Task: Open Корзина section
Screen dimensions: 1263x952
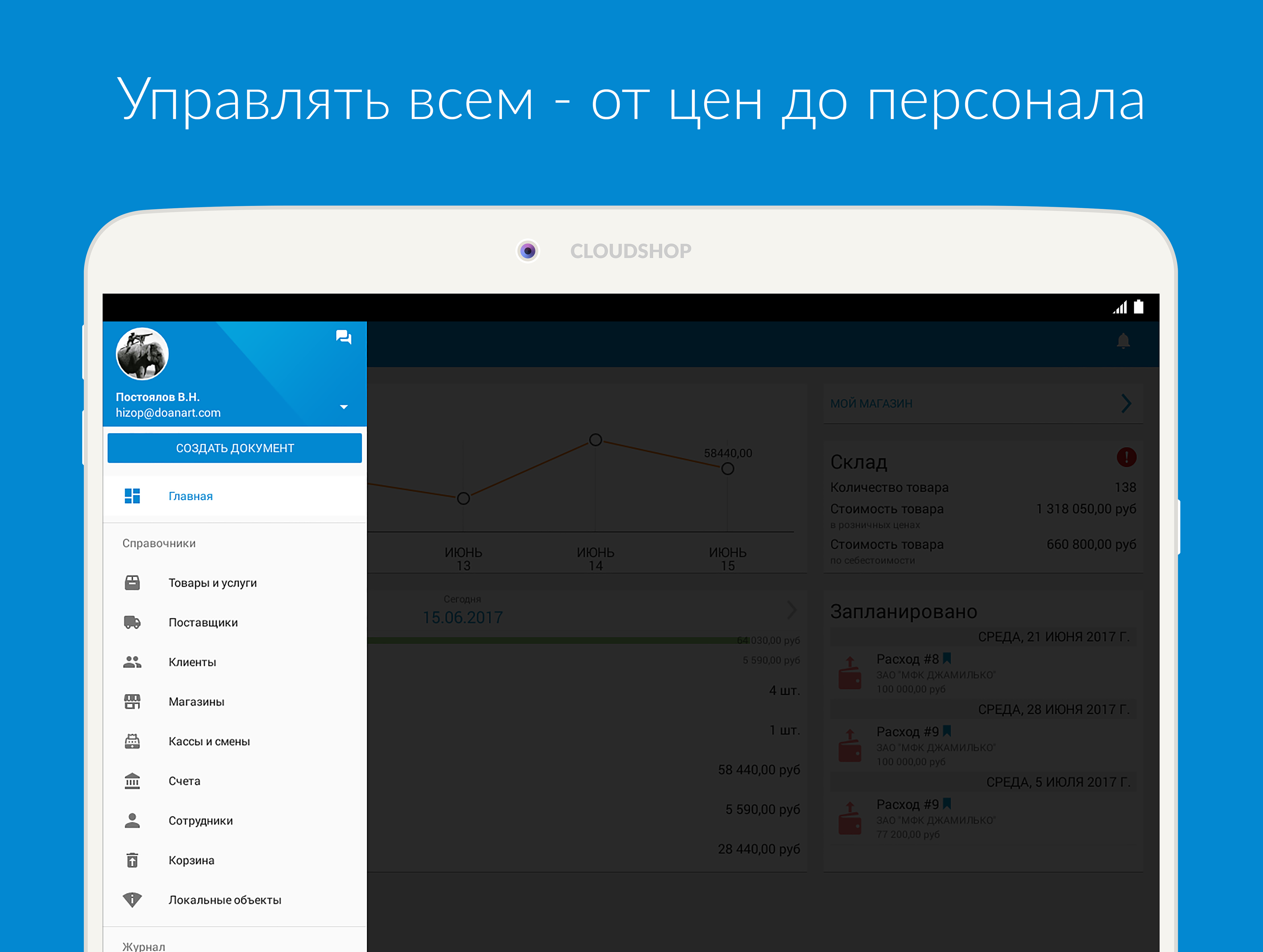Action: pos(235,860)
